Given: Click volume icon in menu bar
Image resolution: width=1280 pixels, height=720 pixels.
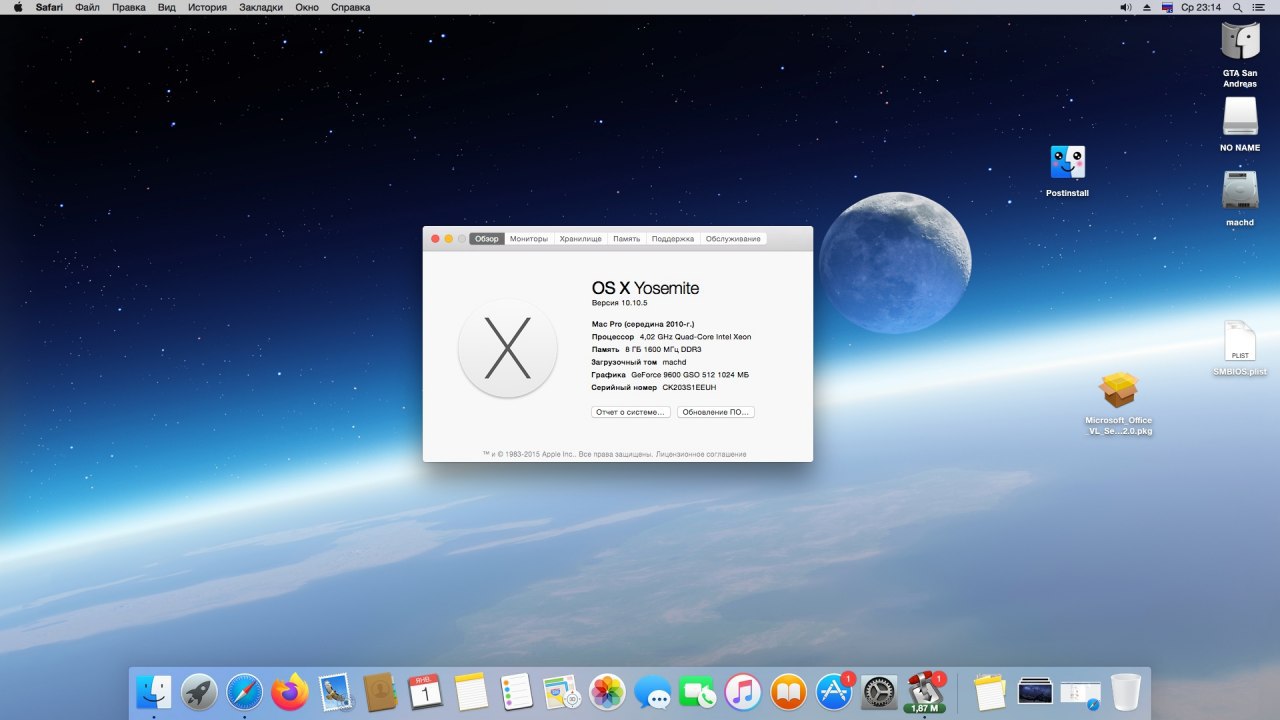Looking at the screenshot, I should pyautogui.click(x=1126, y=7).
